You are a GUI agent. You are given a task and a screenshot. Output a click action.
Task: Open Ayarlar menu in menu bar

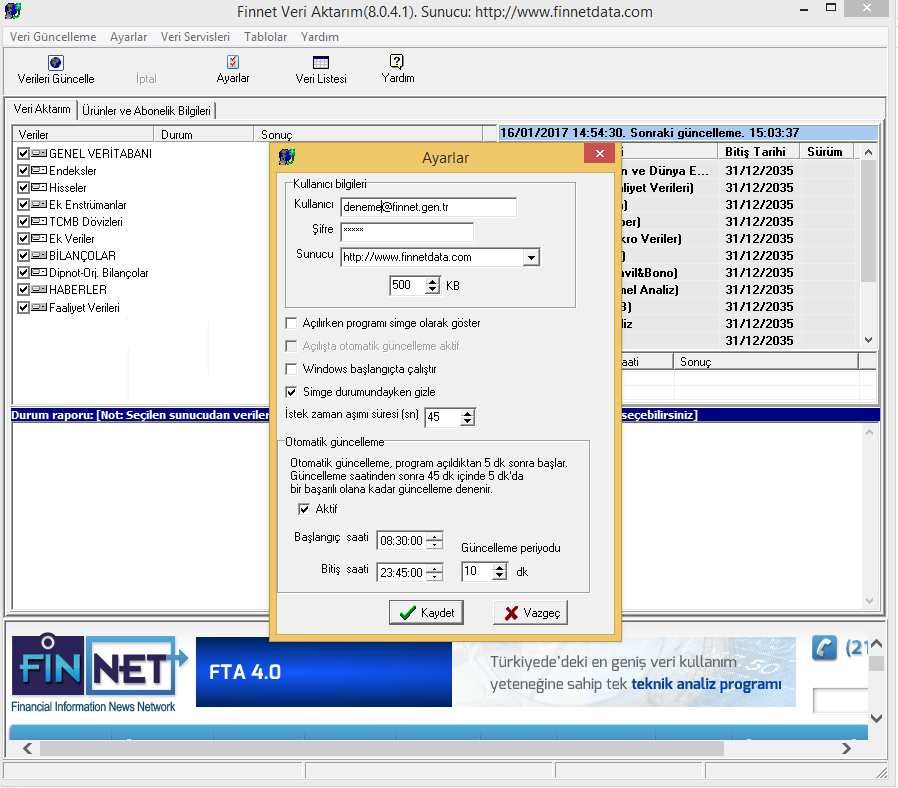click(128, 37)
